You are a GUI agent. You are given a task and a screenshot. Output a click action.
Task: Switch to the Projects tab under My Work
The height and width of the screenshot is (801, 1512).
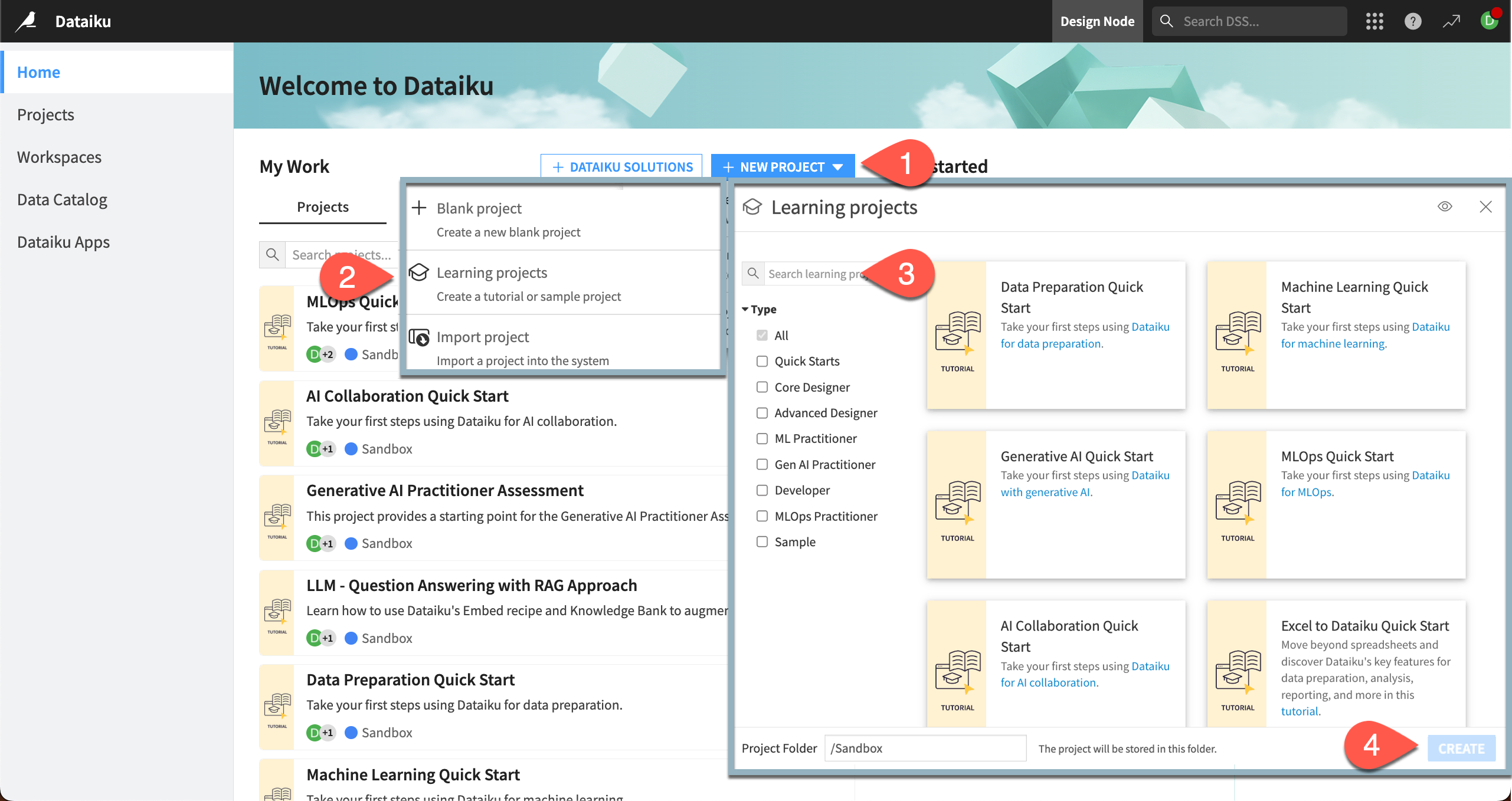[x=322, y=206]
